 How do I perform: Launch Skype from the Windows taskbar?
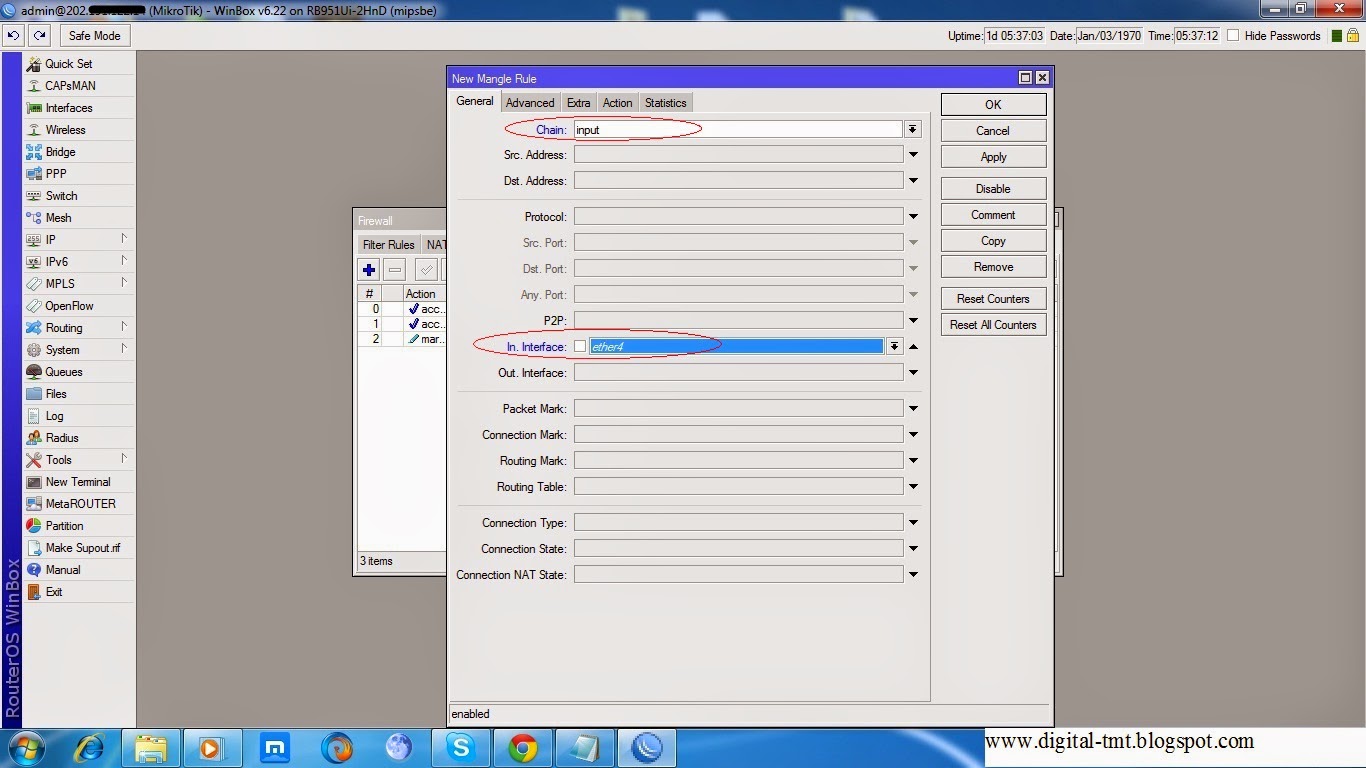461,748
